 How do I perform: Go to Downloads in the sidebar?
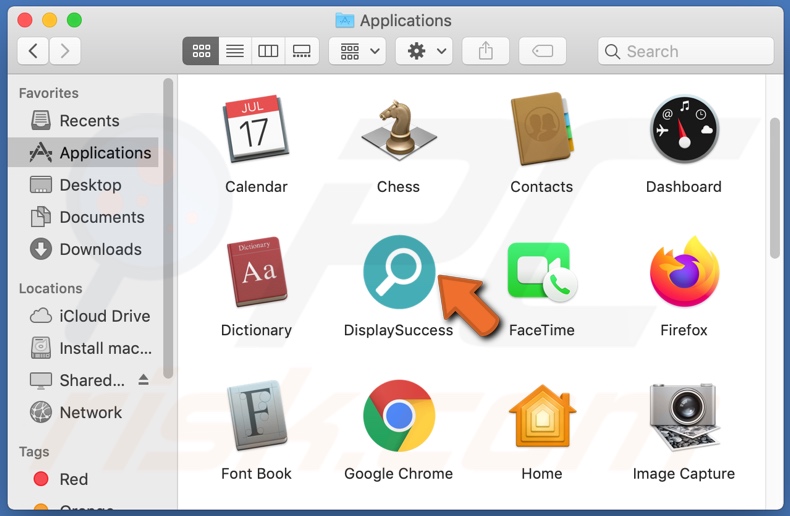[x=100, y=249]
